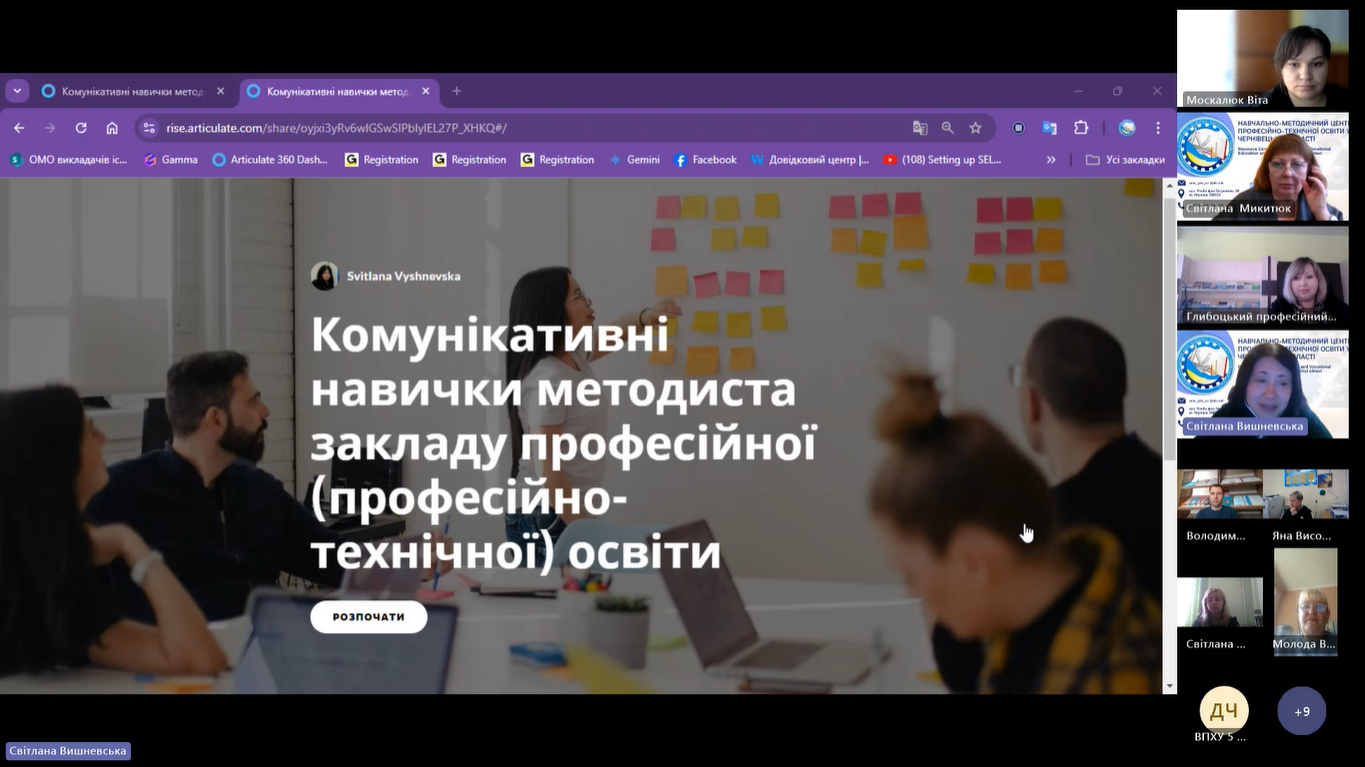Open the tab search dropdown arrow
The image size is (1365, 767).
pyautogui.click(x=17, y=91)
